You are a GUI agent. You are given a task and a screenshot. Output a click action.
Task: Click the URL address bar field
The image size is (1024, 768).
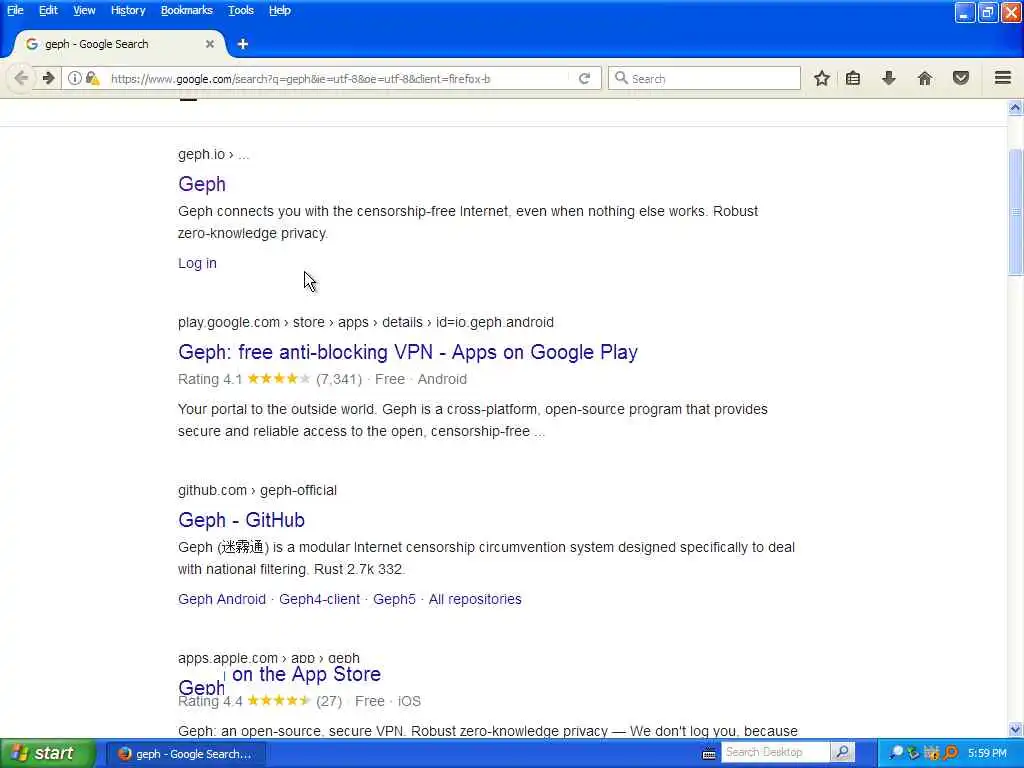(333, 78)
